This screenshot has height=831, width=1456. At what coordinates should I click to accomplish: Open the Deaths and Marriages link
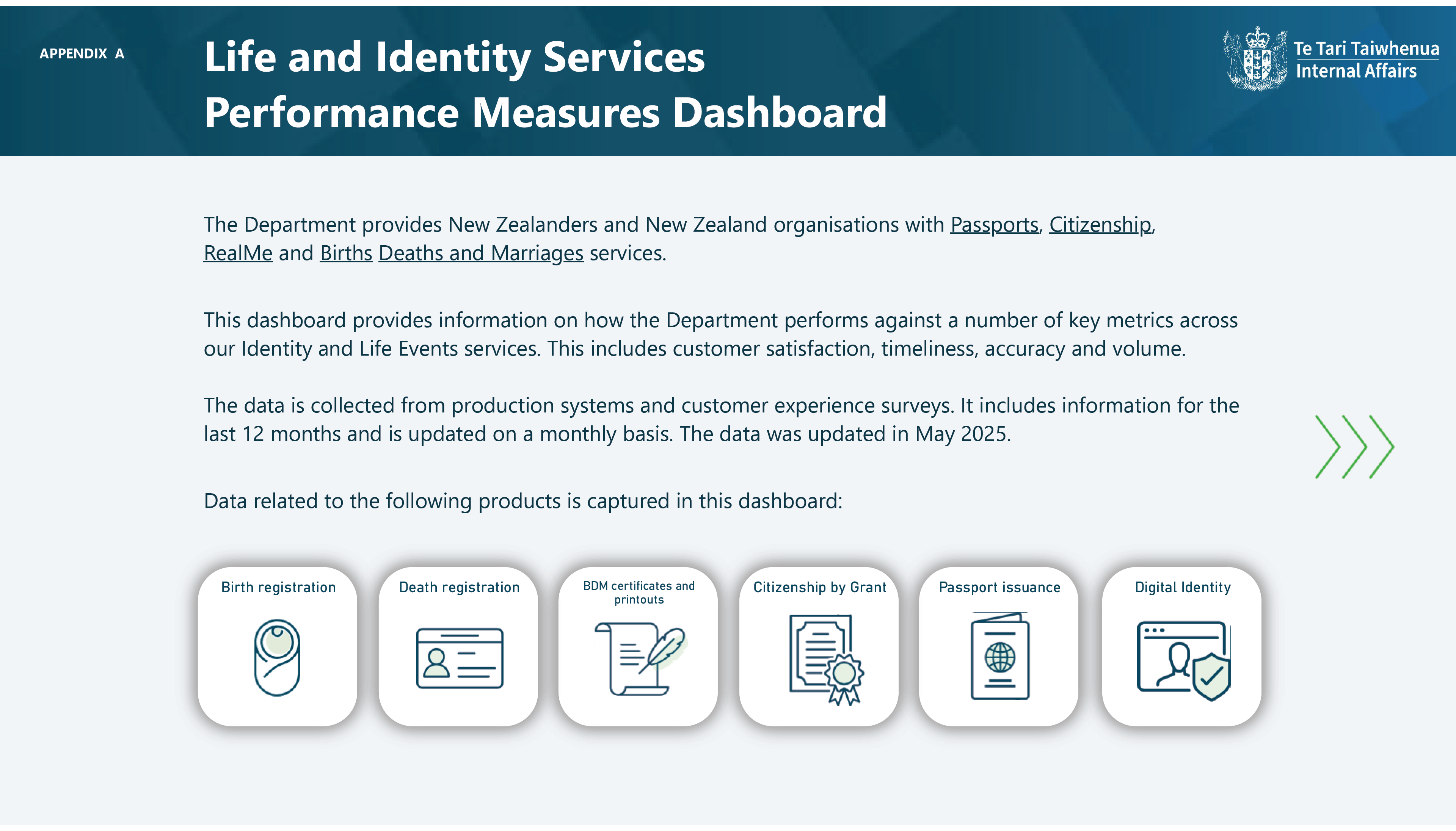pos(480,253)
